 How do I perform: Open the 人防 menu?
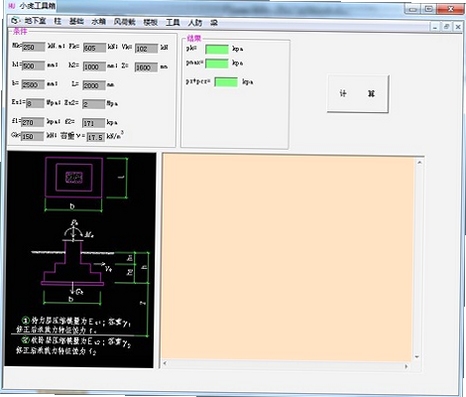195,23
